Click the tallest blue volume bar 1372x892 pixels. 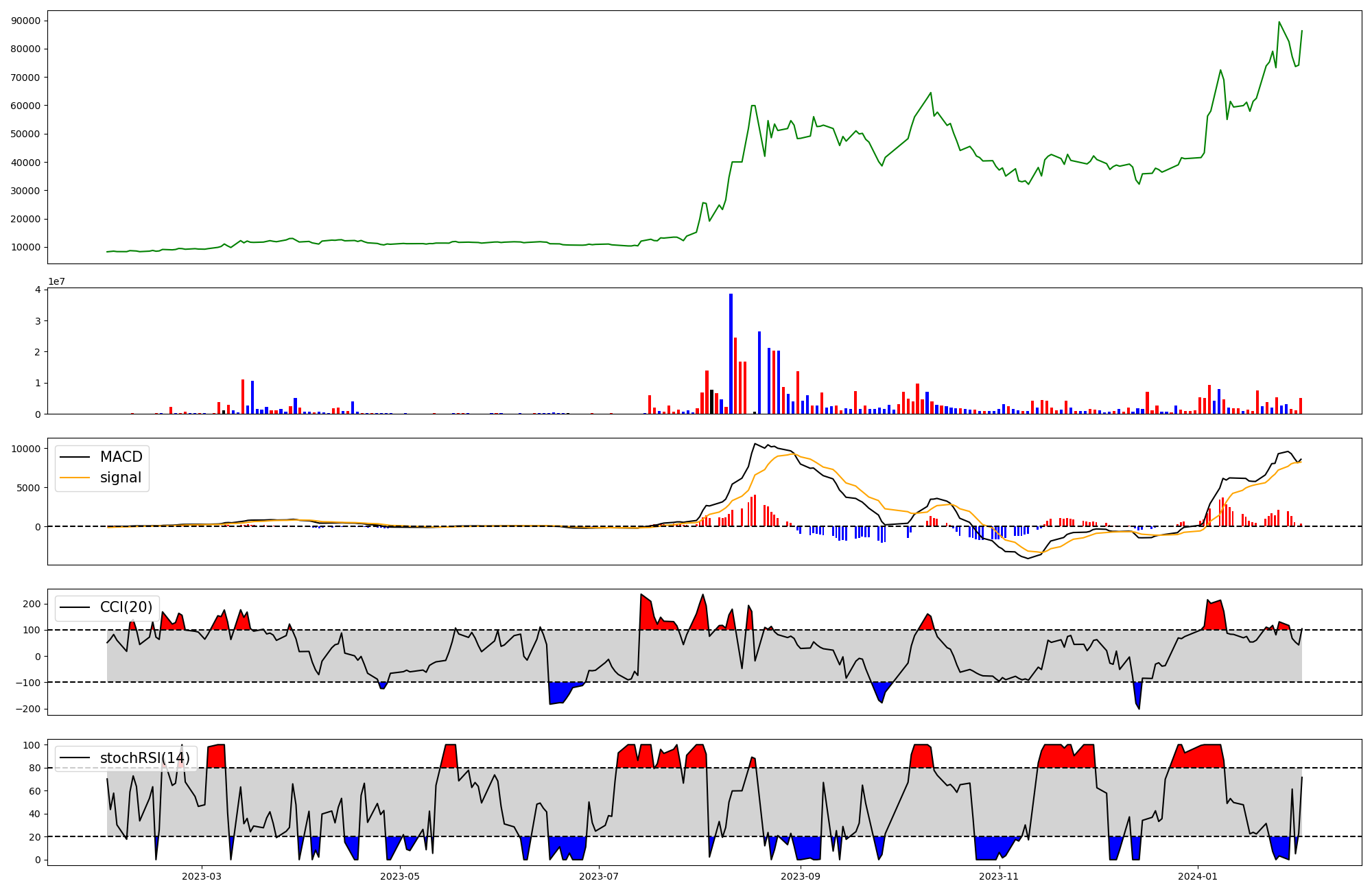tap(731, 353)
